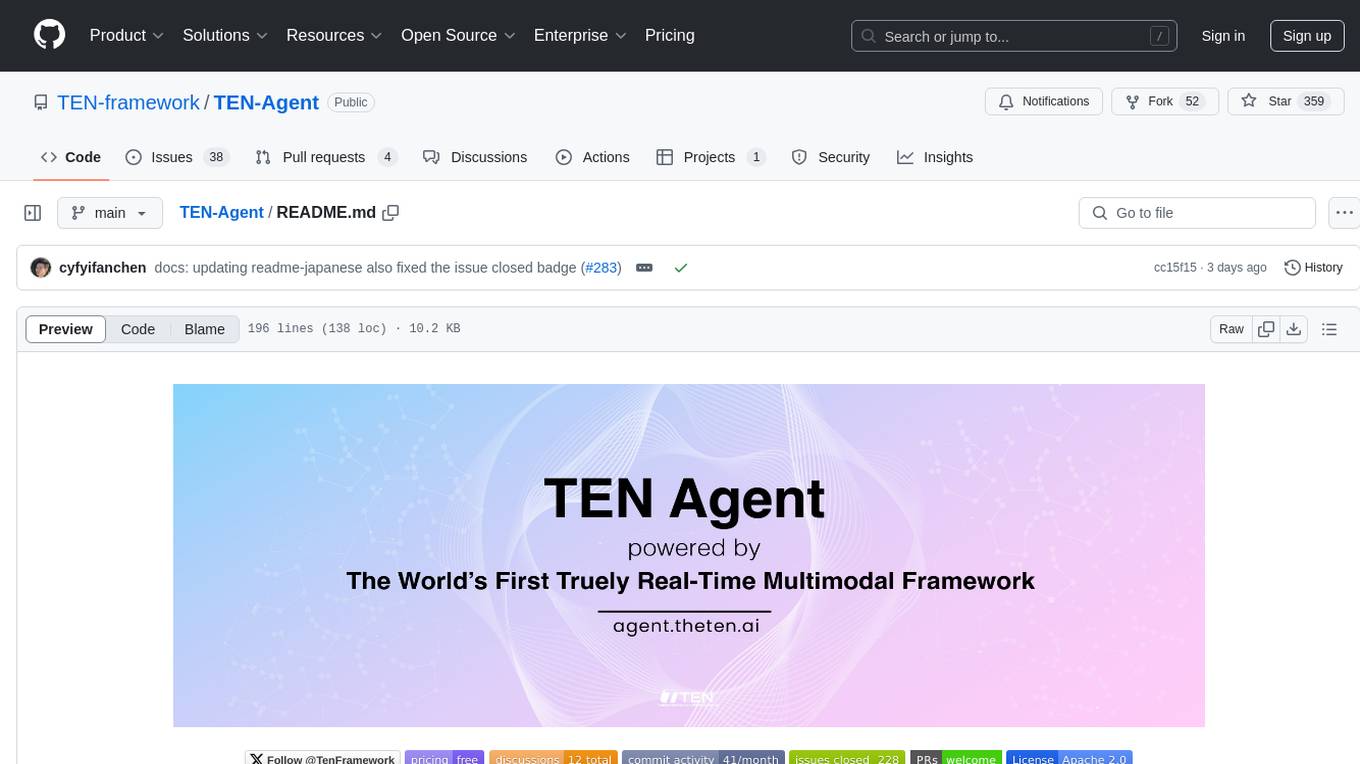This screenshot has width=1360, height=764.
Task: Expand the file tree side panel
Action: [x=33, y=213]
